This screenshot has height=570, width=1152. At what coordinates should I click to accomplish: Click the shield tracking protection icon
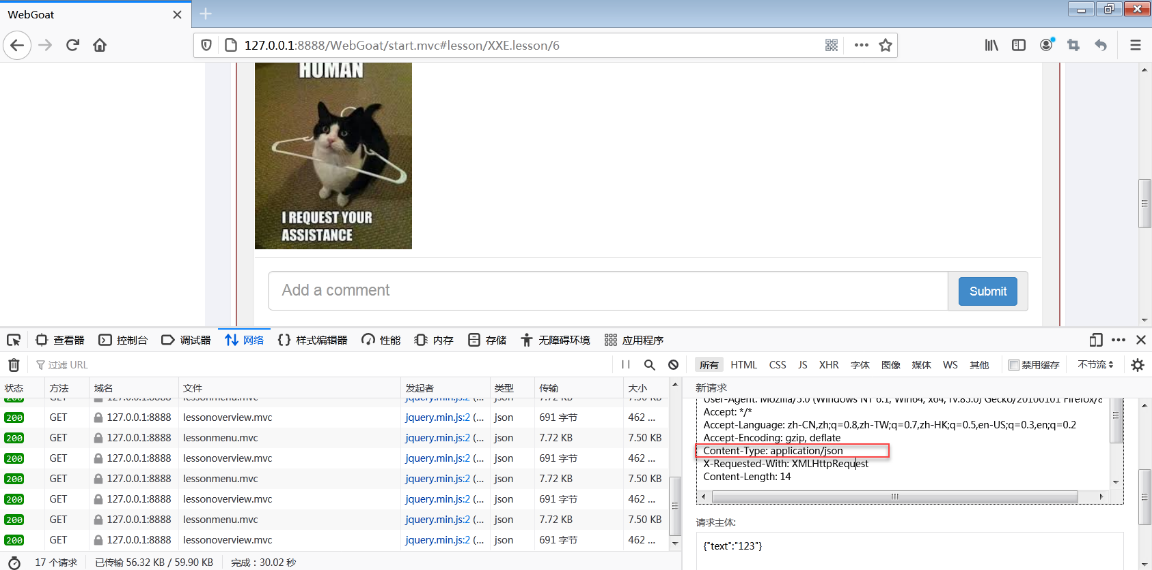(206, 45)
